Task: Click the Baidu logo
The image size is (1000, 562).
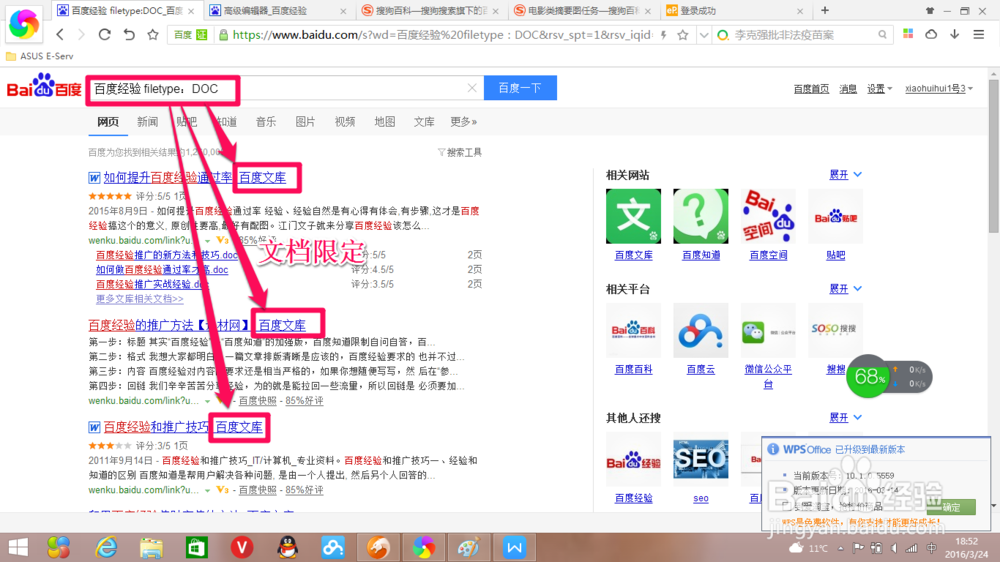Action: click(x=44, y=87)
